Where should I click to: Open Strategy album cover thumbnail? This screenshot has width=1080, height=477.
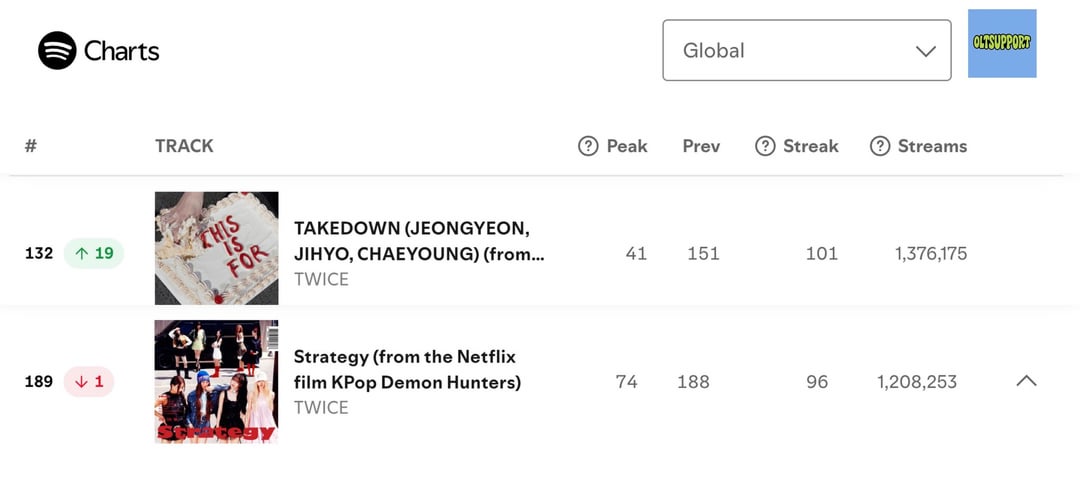pyautogui.click(x=216, y=381)
